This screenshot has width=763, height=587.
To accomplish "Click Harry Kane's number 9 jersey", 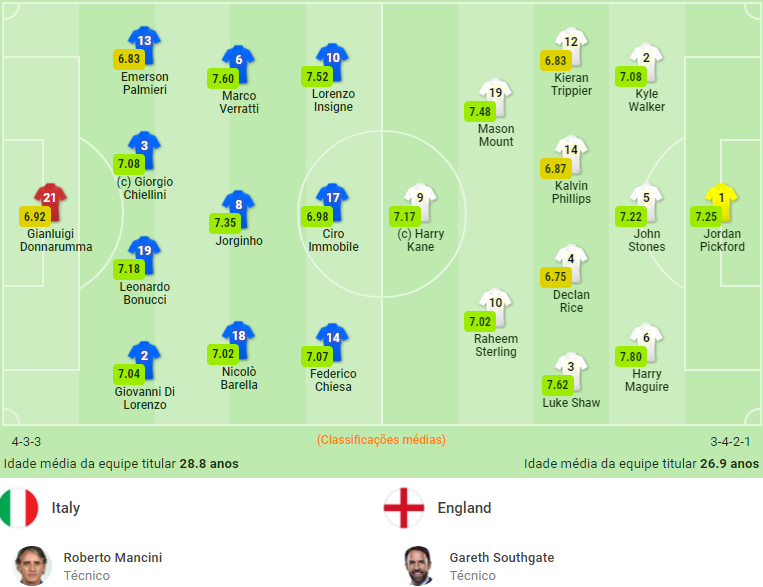I will 420,202.
